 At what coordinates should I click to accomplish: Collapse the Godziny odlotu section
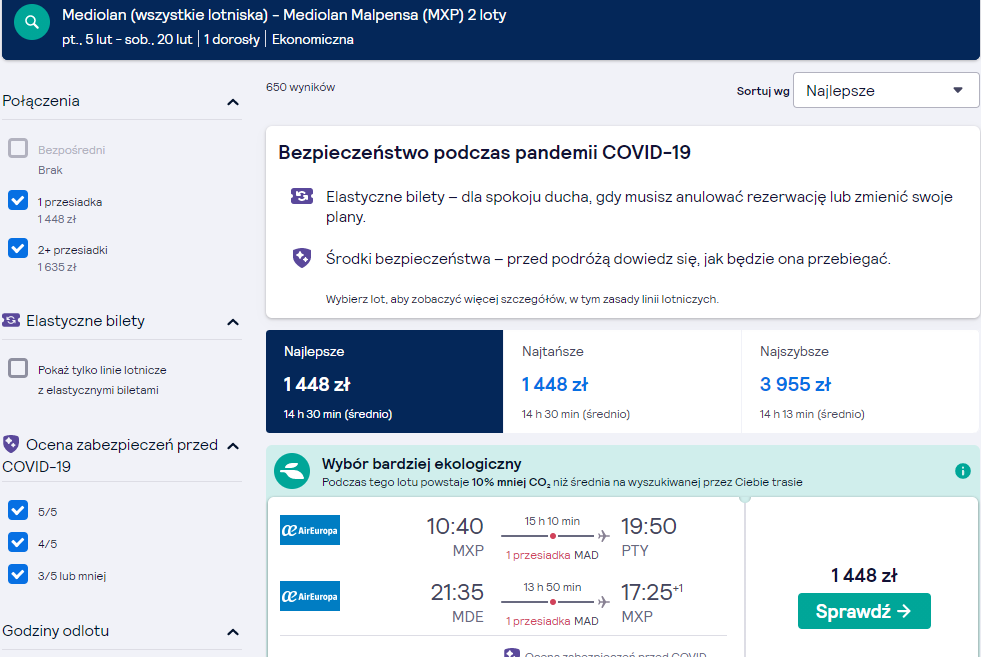coord(233,632)
